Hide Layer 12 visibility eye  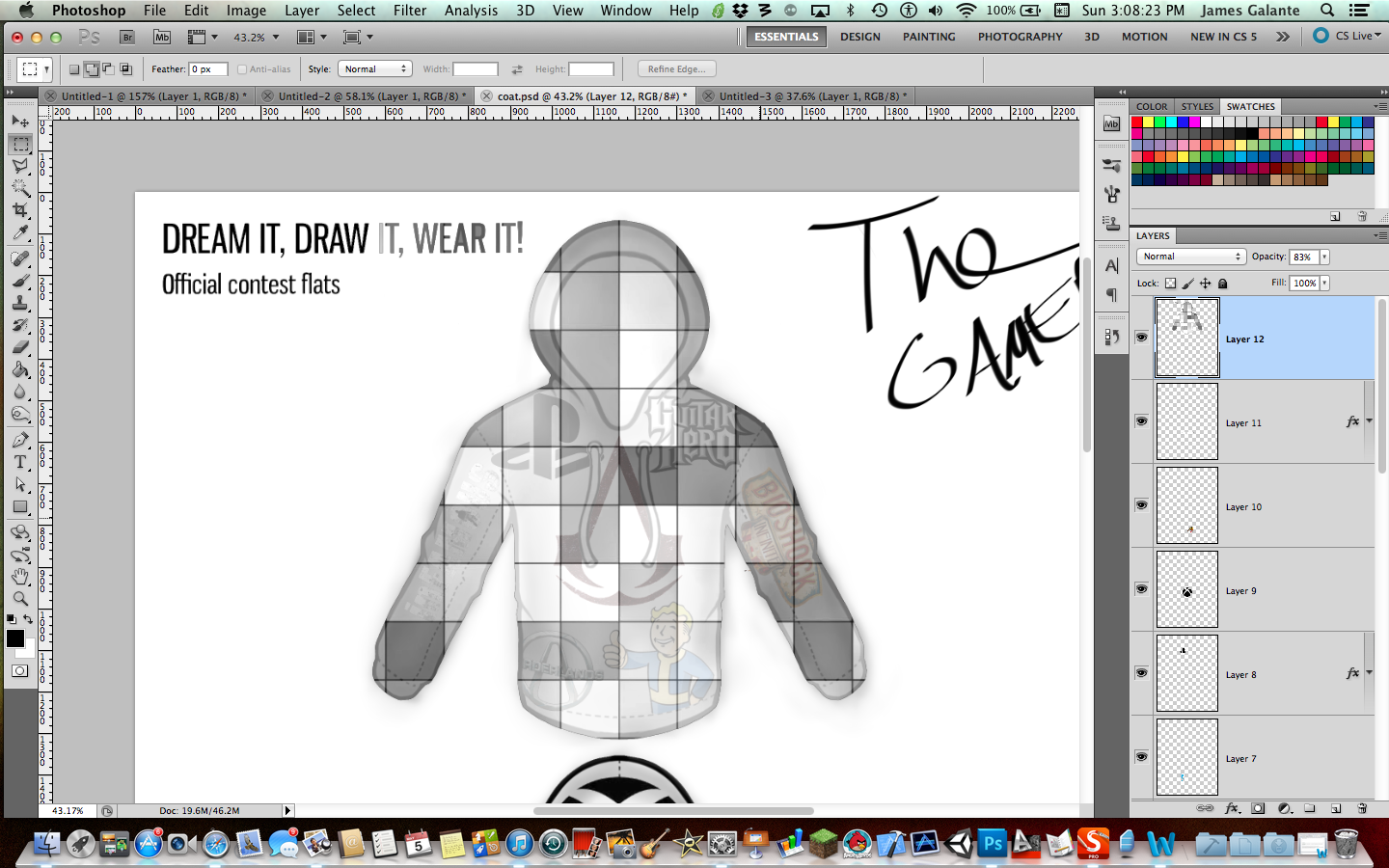[x=1141, y=338]
